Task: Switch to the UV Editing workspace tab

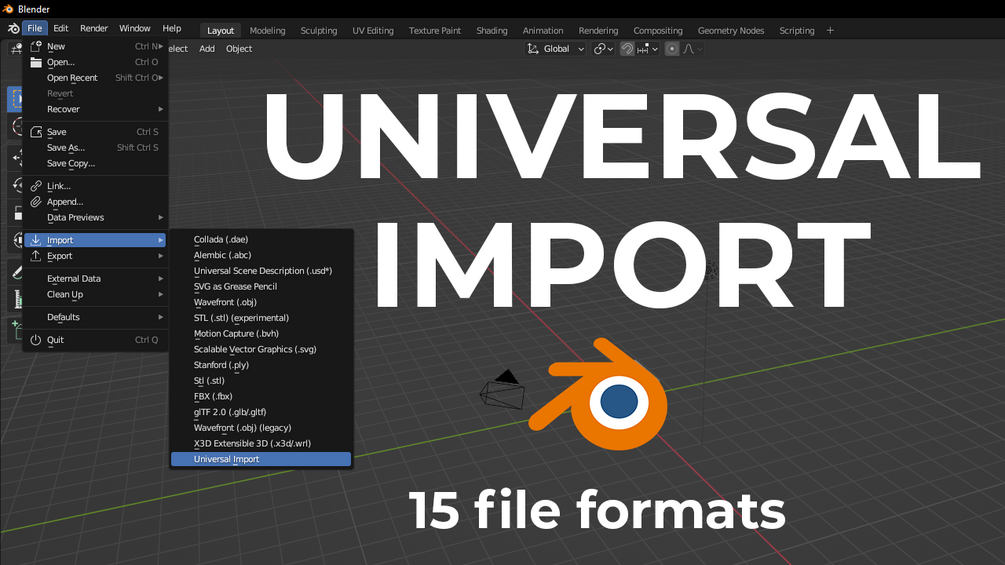Action: coord(373,31)
